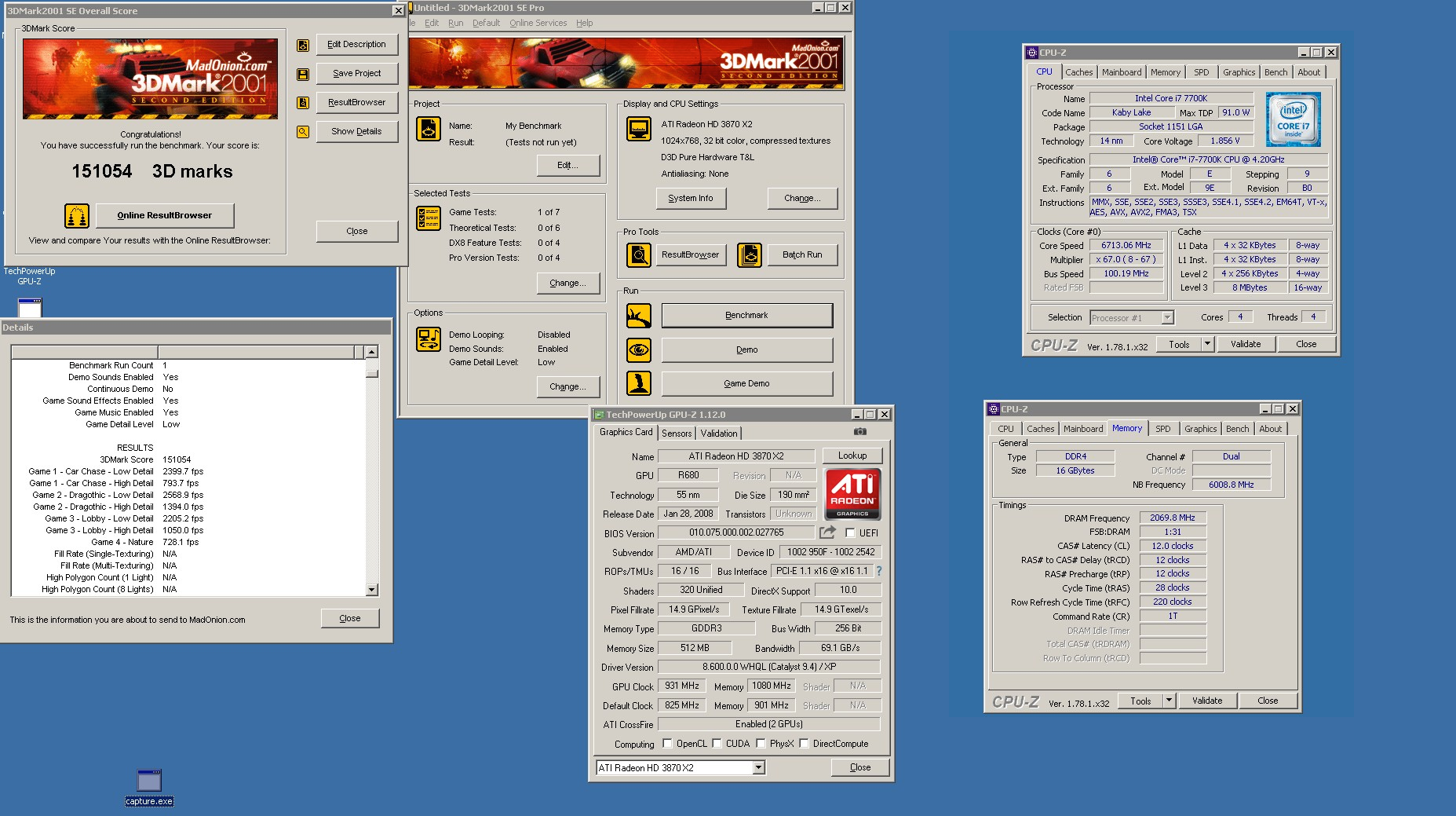Click the Lookup button in GPU-Z
Image resolution: width=1456 pixels, height=816 pixels.
pyautogui.click(x=852, y=456)
